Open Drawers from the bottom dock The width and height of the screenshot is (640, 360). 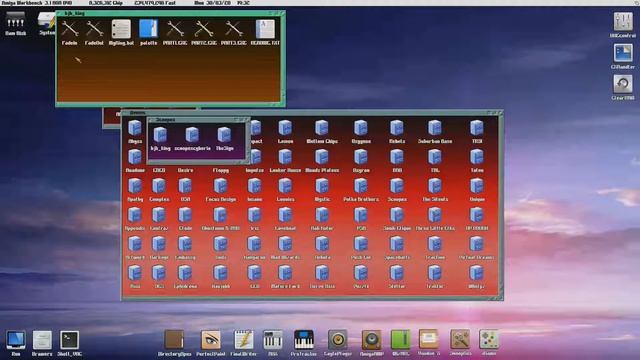[x=42, y=340]
